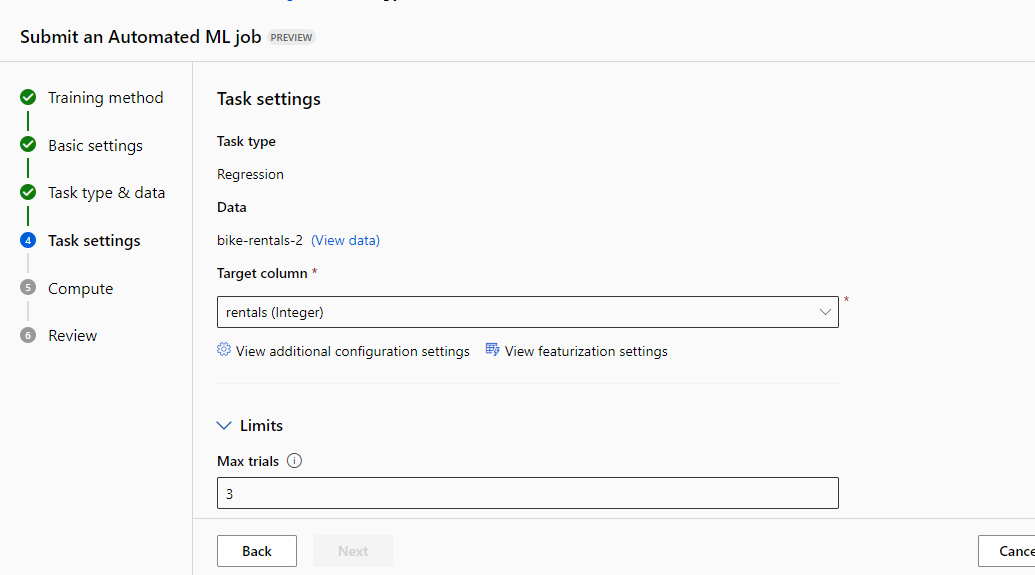Click the step 5 Compute circle icon
Viewport: 1035px width, 575px height.
(x=28, y=288)
